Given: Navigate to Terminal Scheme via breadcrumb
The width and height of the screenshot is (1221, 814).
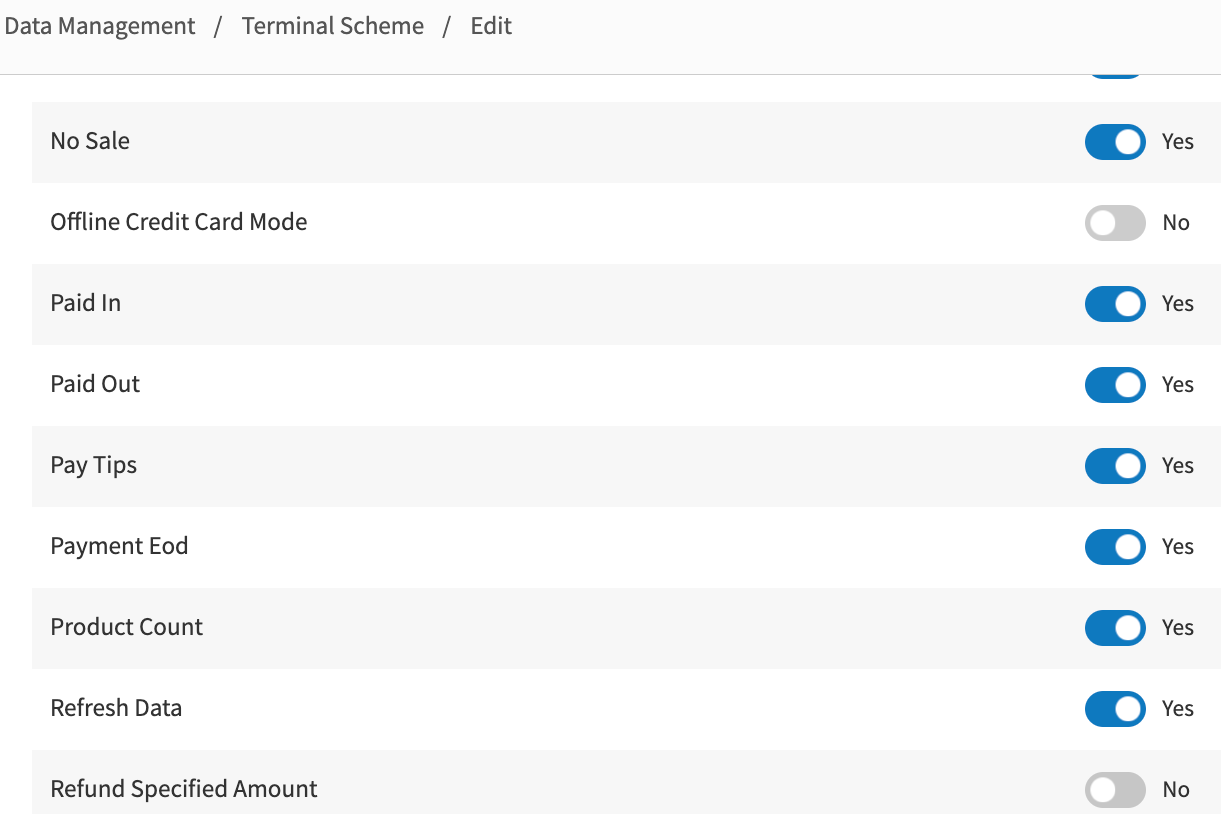Looking at the screenshot, I should pos(332,26).
